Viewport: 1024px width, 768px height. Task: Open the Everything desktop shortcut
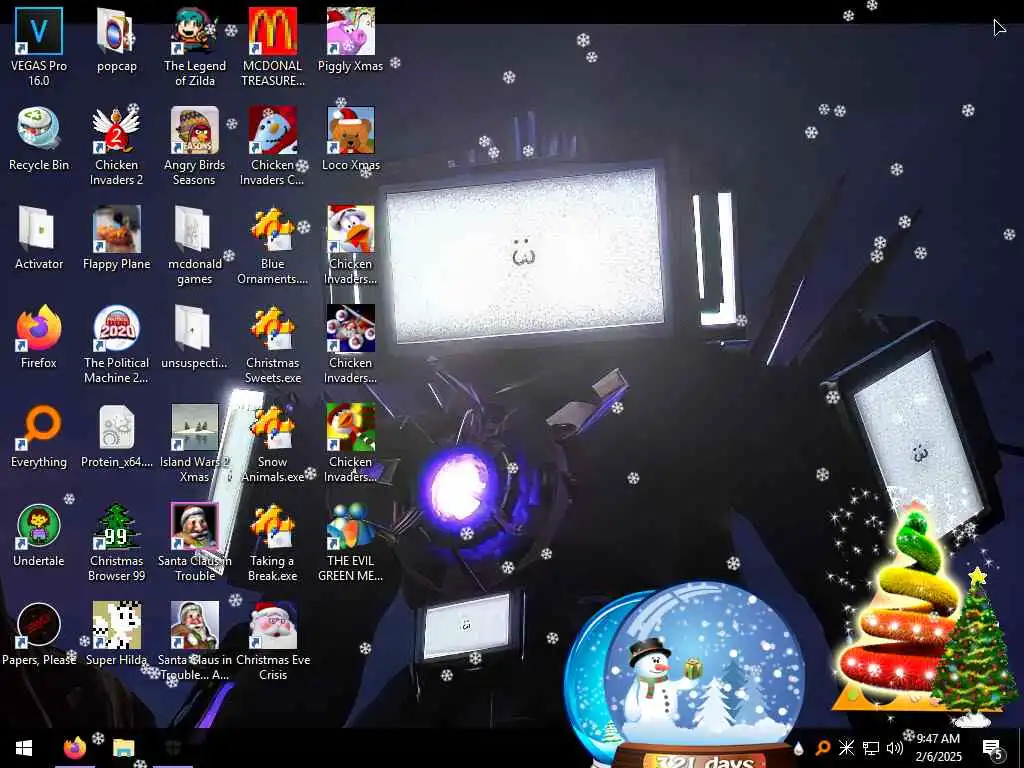(x=39, y=436)
